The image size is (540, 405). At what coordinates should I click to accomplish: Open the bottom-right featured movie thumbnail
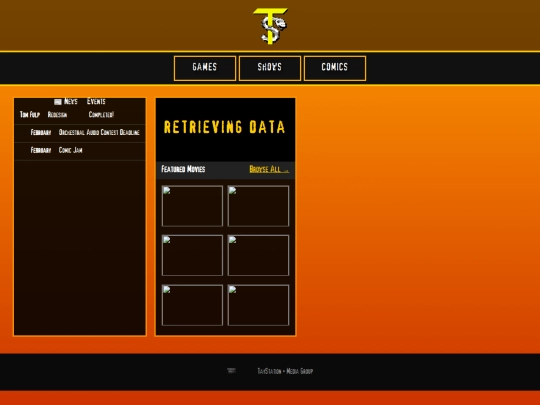pyautogui.click(x=258, y=305)
